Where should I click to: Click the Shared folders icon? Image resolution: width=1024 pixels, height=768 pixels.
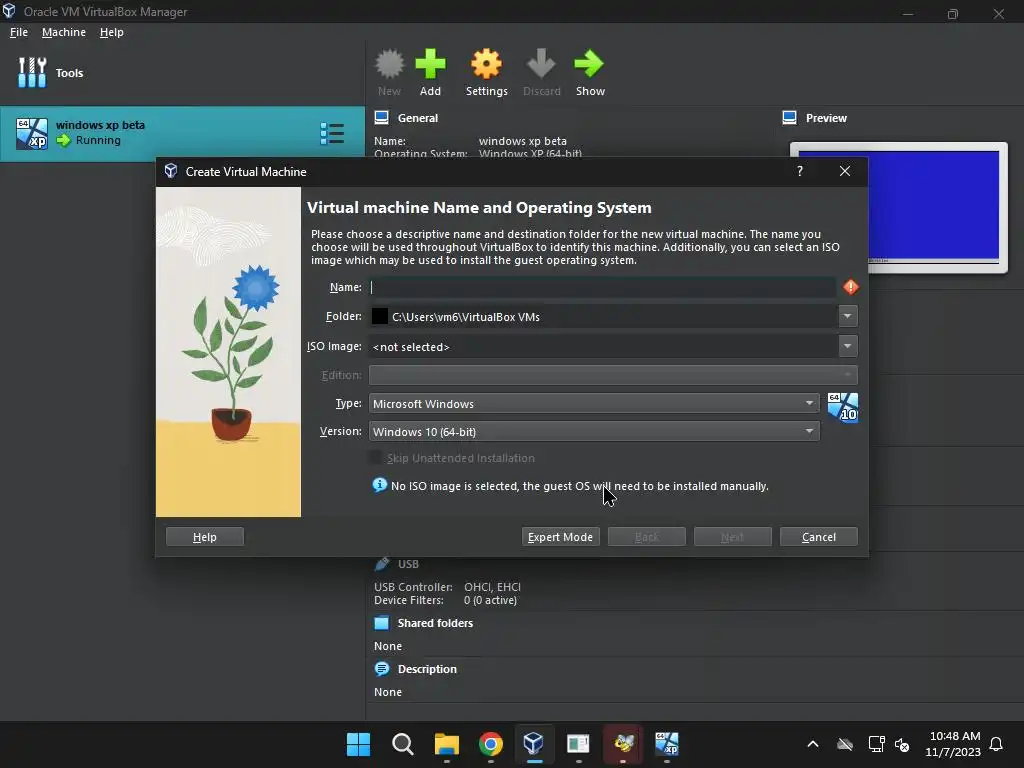(381, 622)
